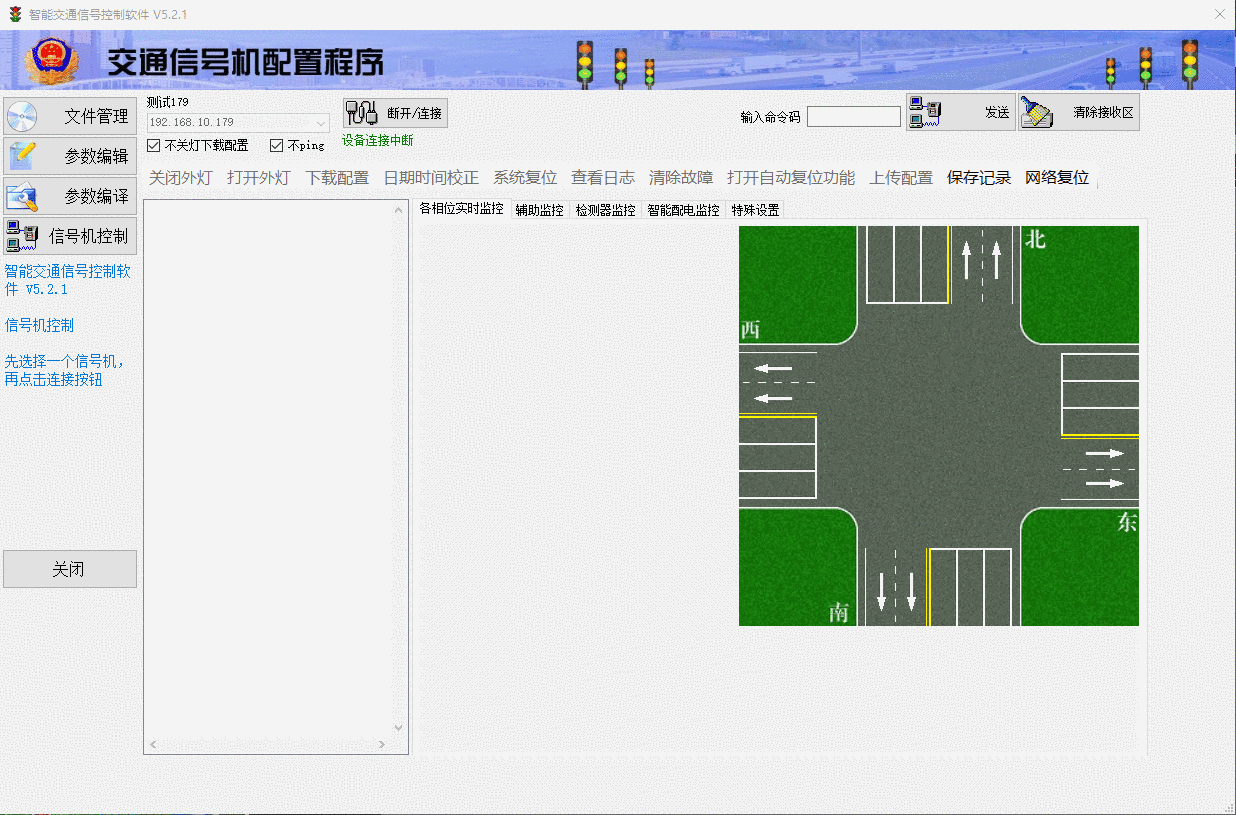Click the brush icon on 清除接收区
Image resolution: width=1236 pixels, height=815 pixels.
pyautogui.click(x=1037, y=112)
